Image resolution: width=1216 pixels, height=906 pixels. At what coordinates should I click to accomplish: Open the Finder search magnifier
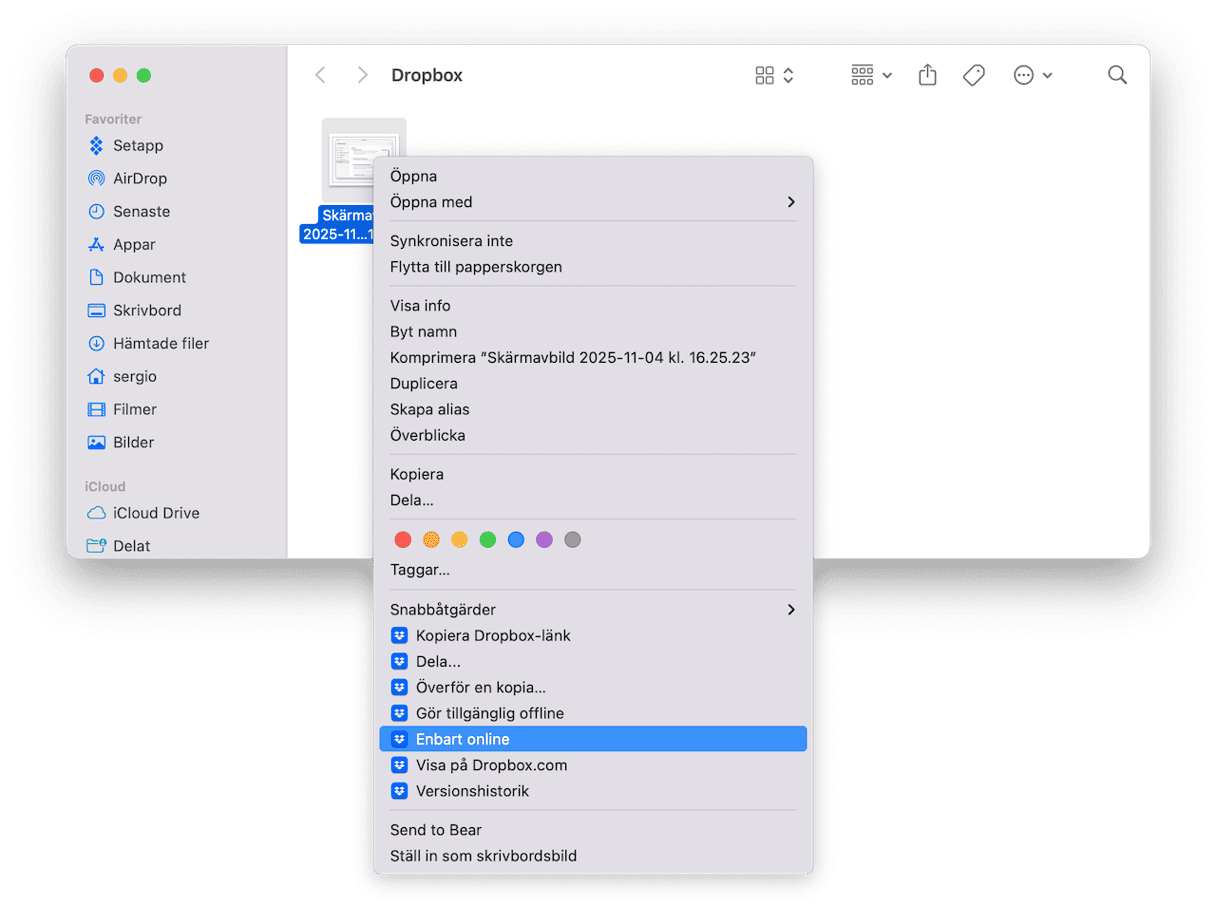1117,75
